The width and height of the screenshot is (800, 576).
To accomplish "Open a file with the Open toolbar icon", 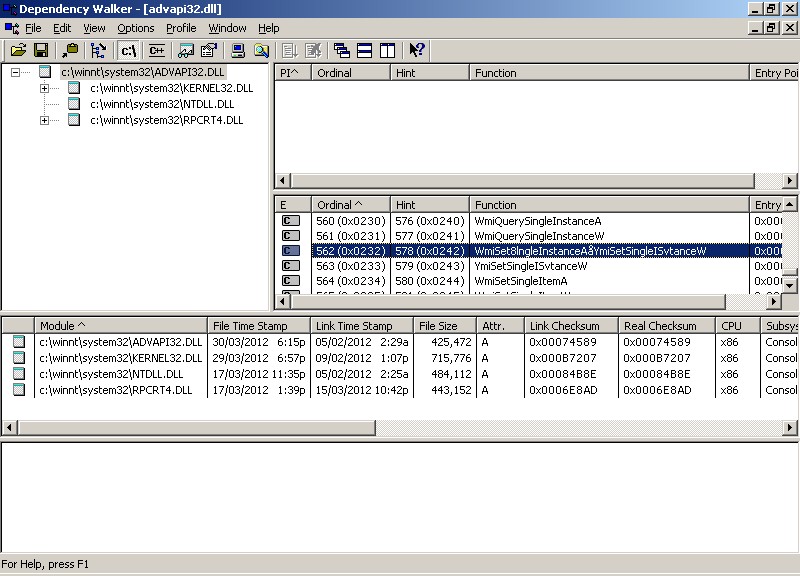I will tap(18, 50).
